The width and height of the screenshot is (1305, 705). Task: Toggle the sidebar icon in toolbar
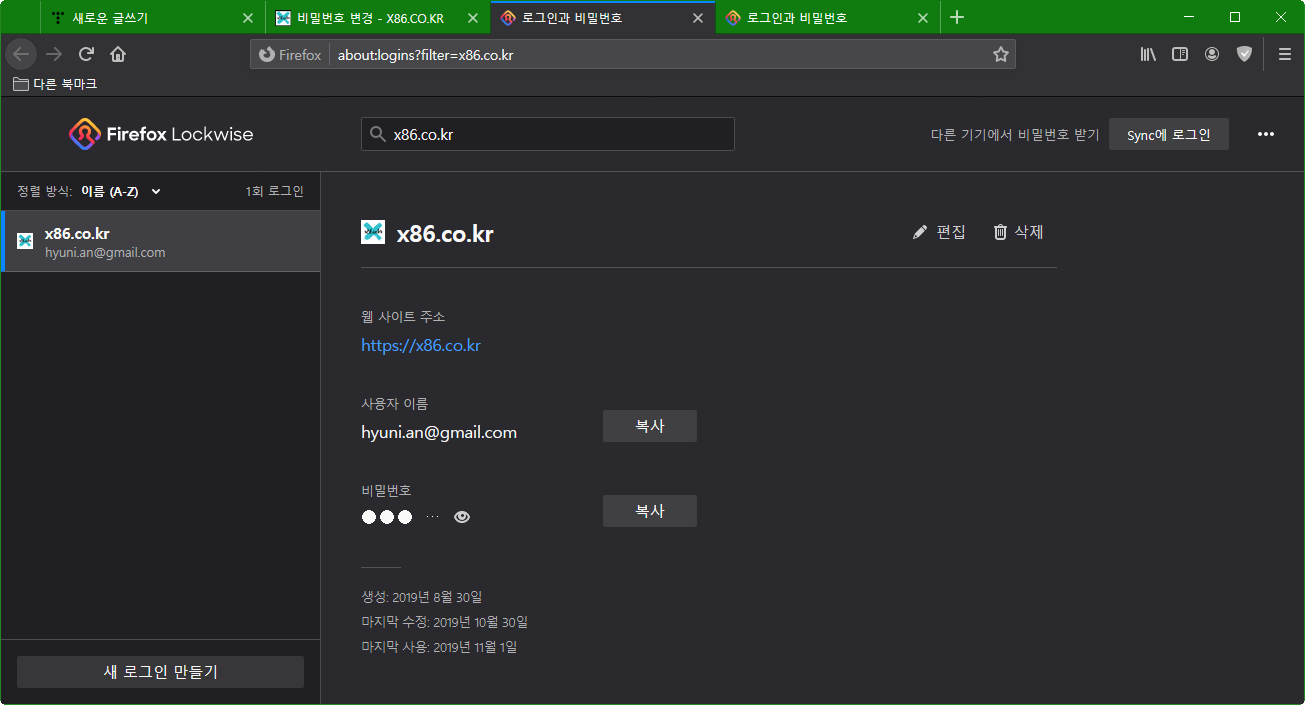pyautogui.click(x=1180, y=54)
